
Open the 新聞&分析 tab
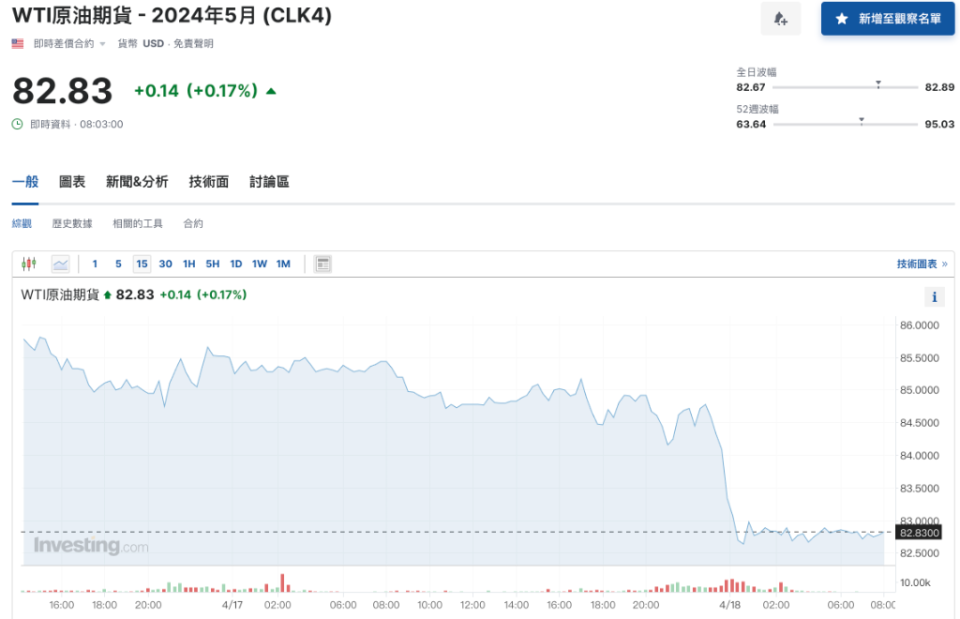pos(137,182)
